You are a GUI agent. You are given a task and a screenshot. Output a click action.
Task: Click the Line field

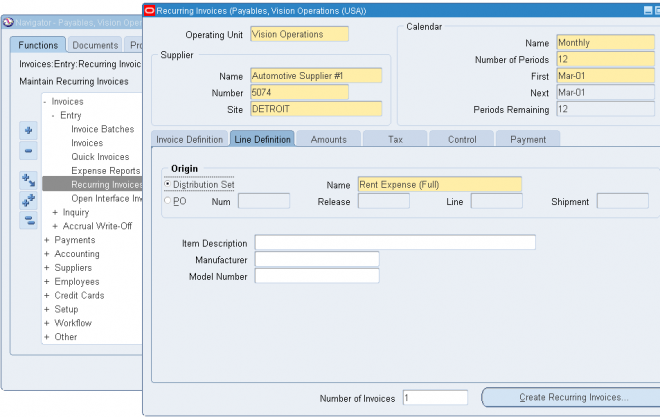tap(497, 201)
